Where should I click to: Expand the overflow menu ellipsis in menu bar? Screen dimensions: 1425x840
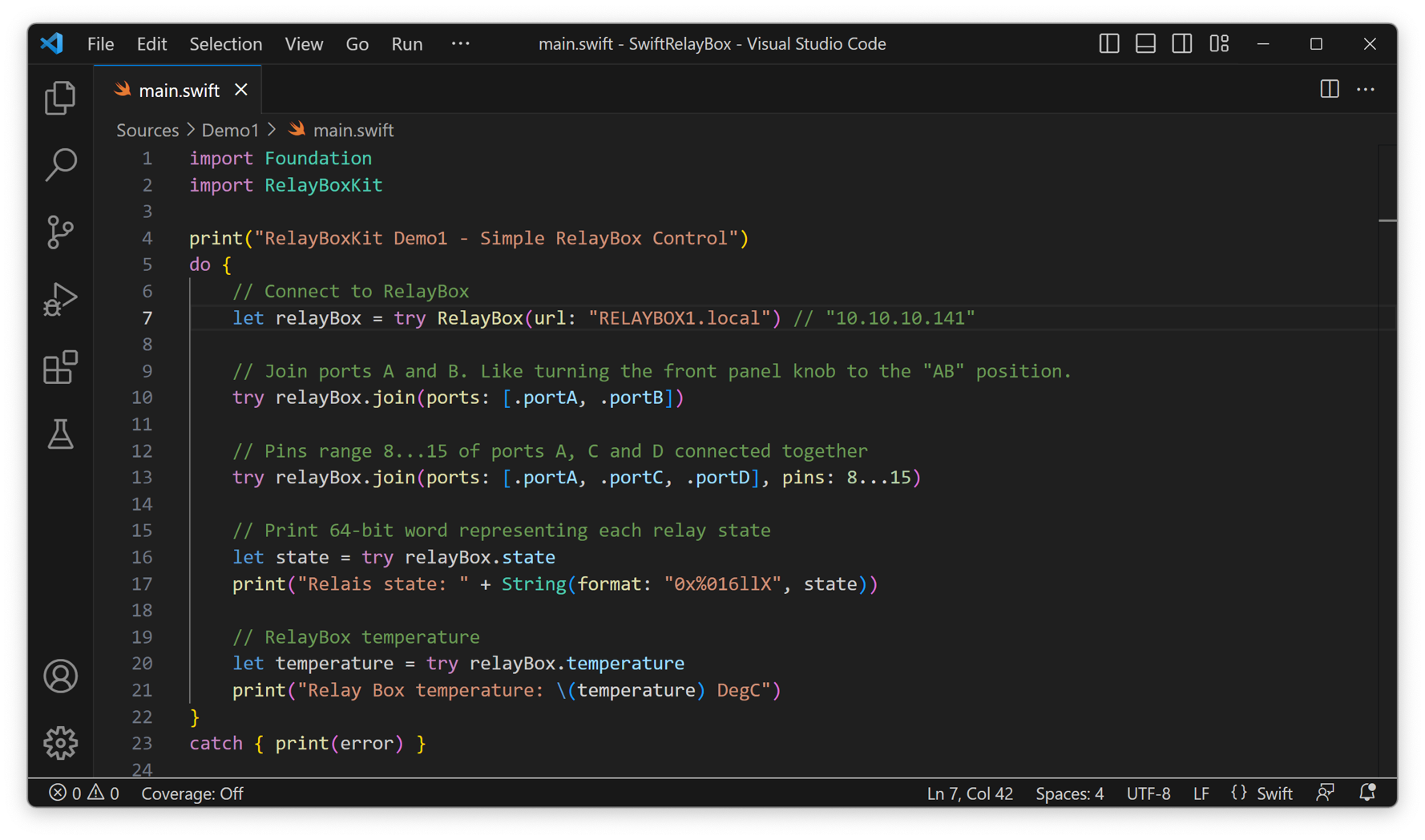(x=460, y=43)
